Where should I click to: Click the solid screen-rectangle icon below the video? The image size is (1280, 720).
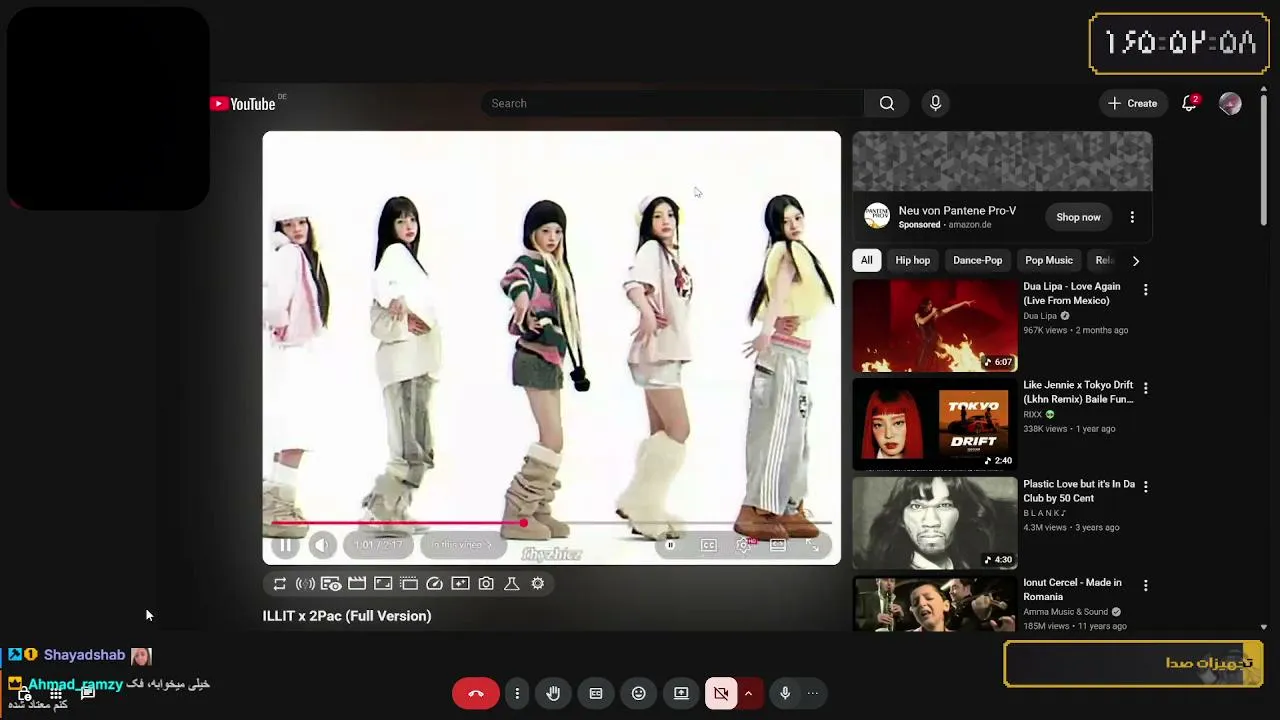pyautogui.click(x=383, y=584)
